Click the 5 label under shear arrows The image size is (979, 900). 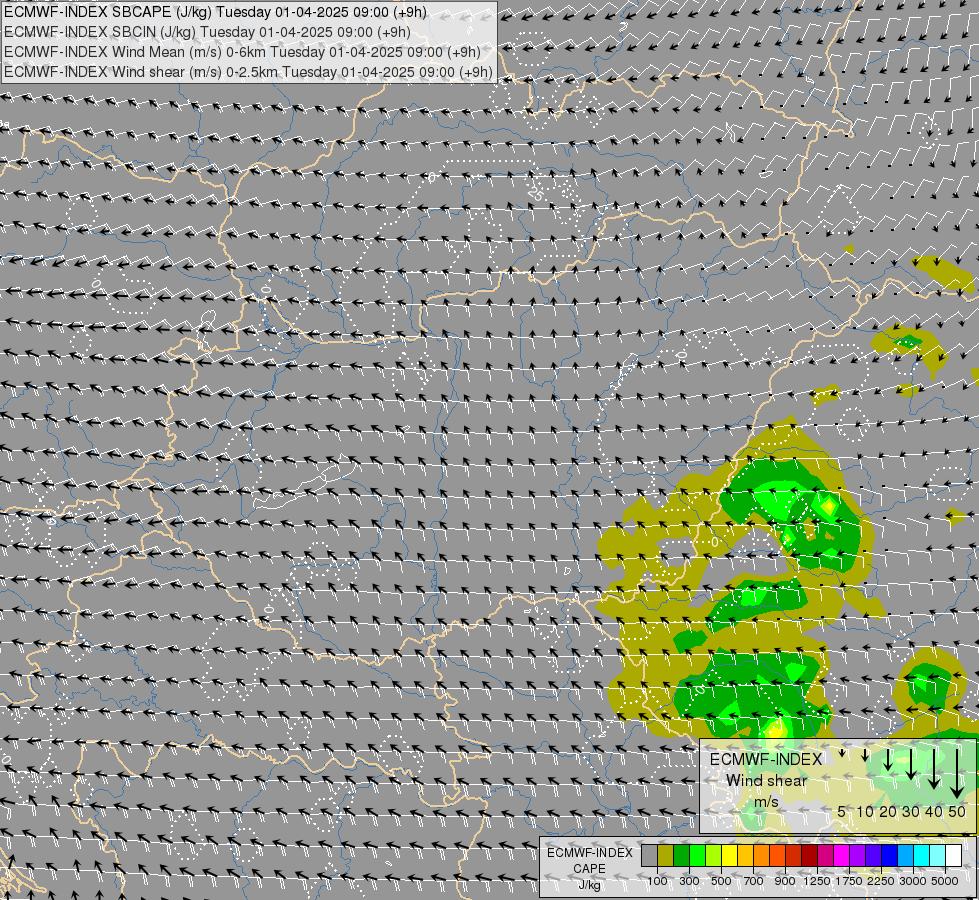click(842, 812)
